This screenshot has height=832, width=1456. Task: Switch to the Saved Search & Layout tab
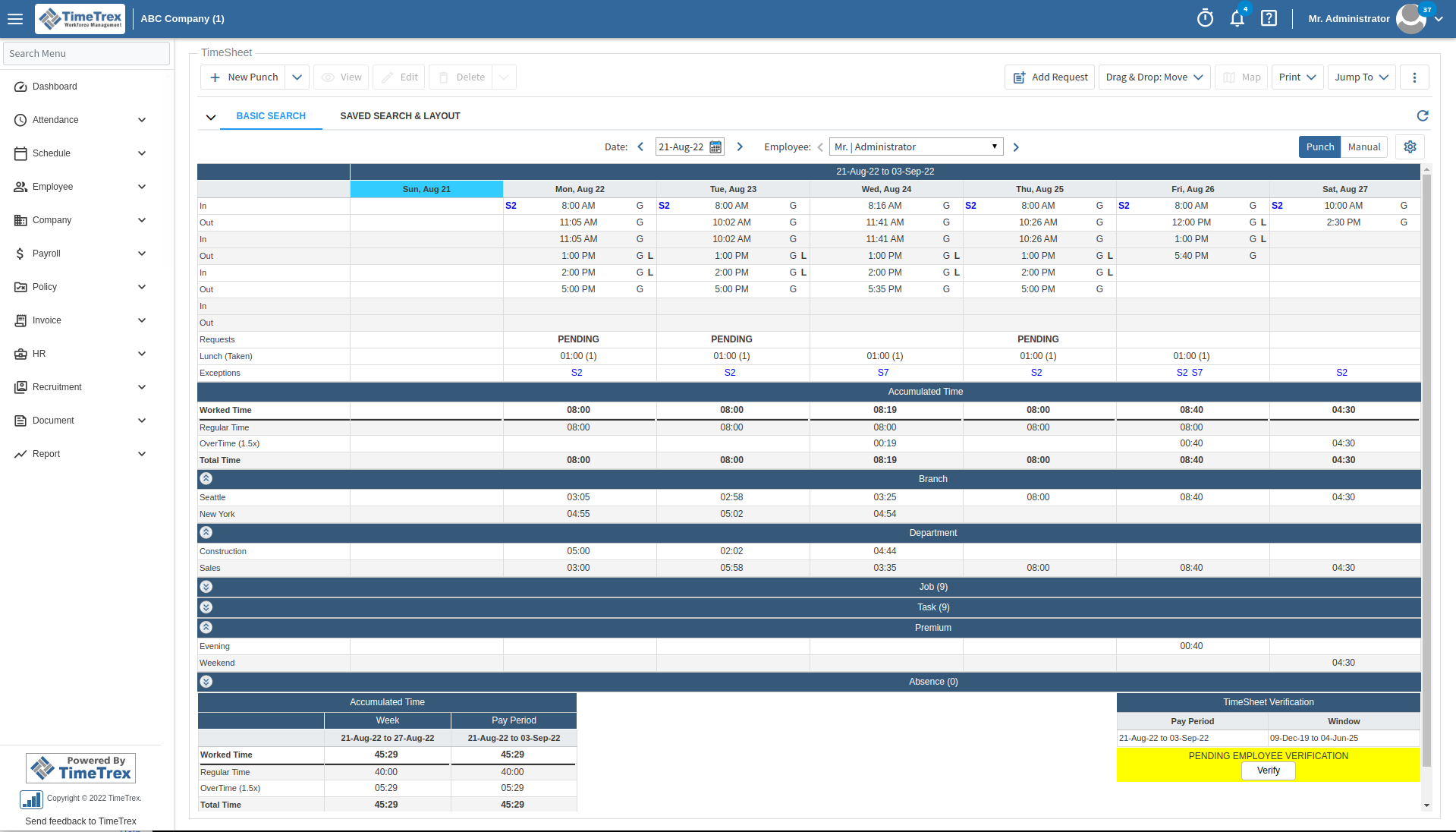tap(400, 115)
